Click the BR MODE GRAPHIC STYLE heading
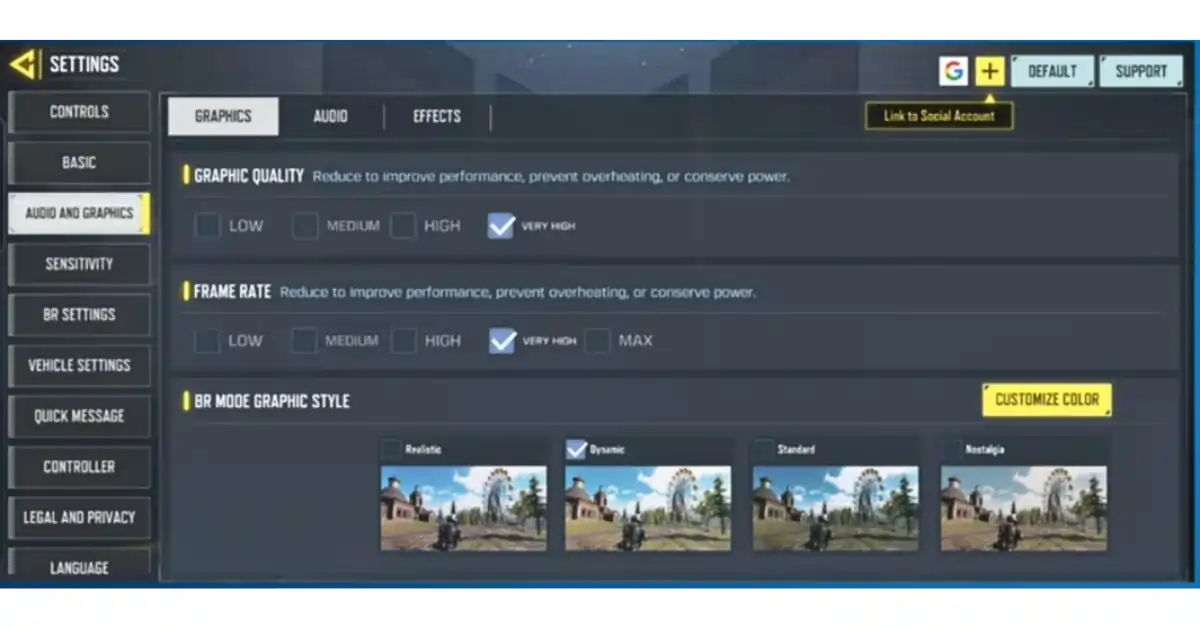 (x=272, y=401)
